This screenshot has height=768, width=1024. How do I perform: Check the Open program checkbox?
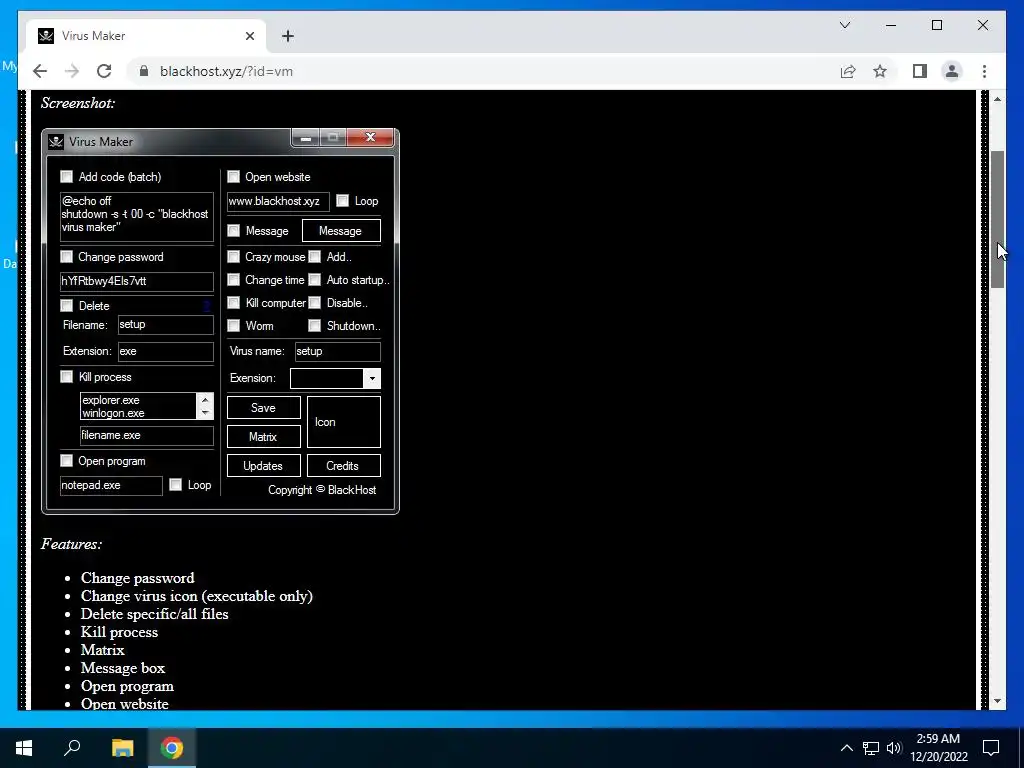[67, 461]
